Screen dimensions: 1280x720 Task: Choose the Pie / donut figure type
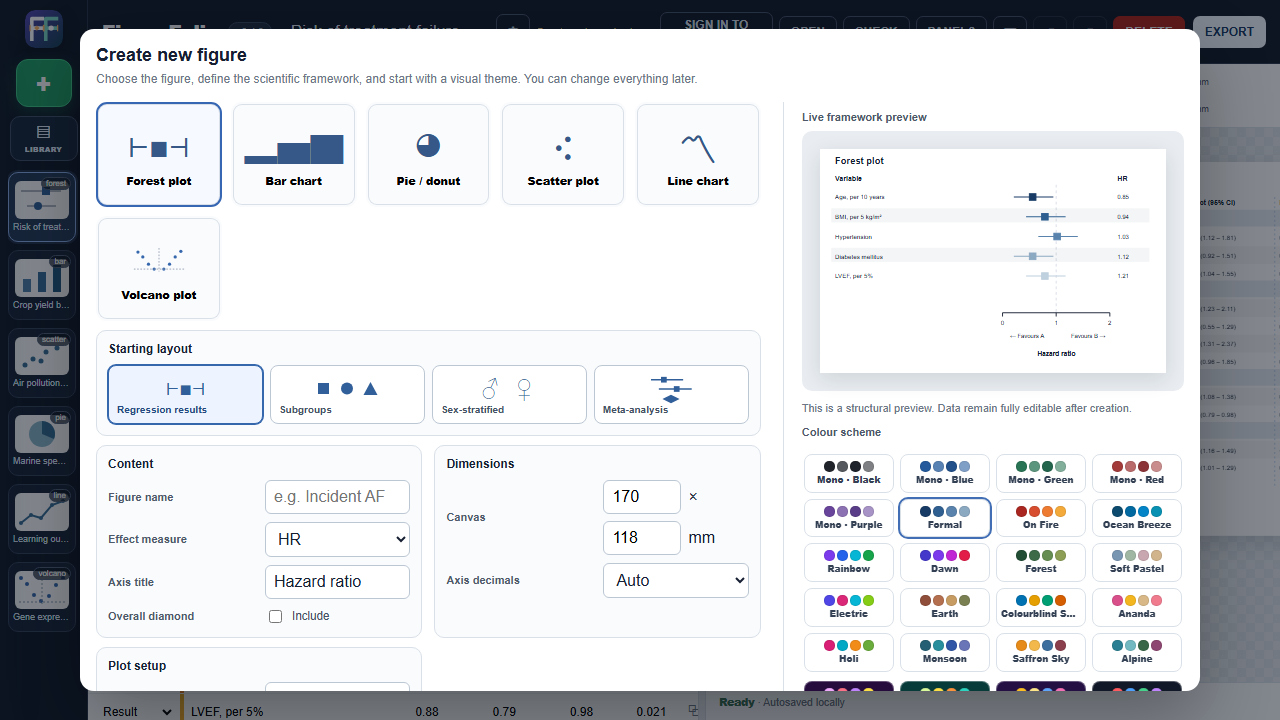(x=428, y=154)
